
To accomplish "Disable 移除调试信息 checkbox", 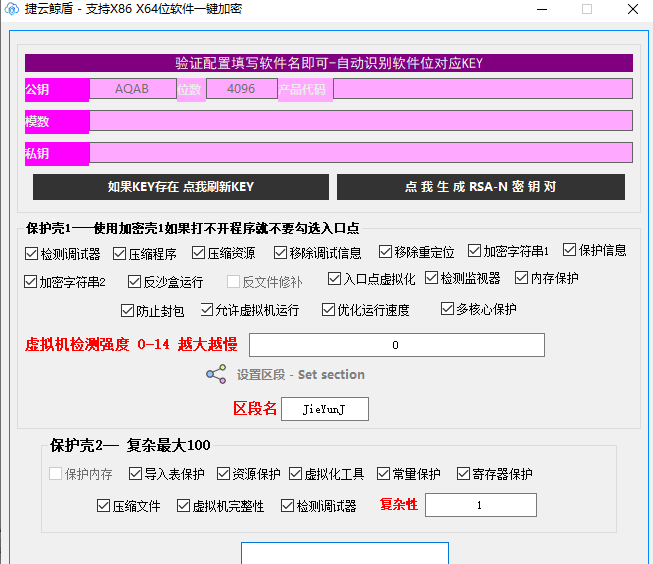I will coord(280,252).
